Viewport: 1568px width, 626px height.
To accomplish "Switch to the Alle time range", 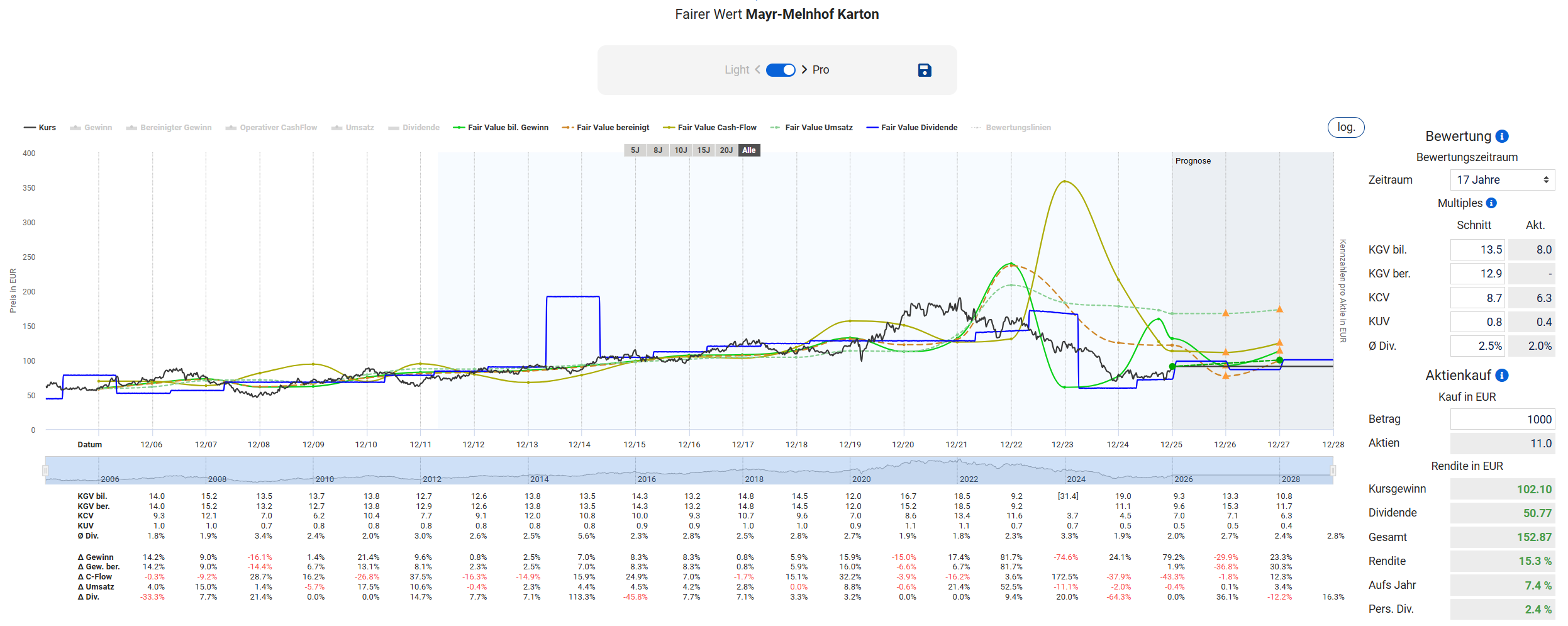I will 748,150.
